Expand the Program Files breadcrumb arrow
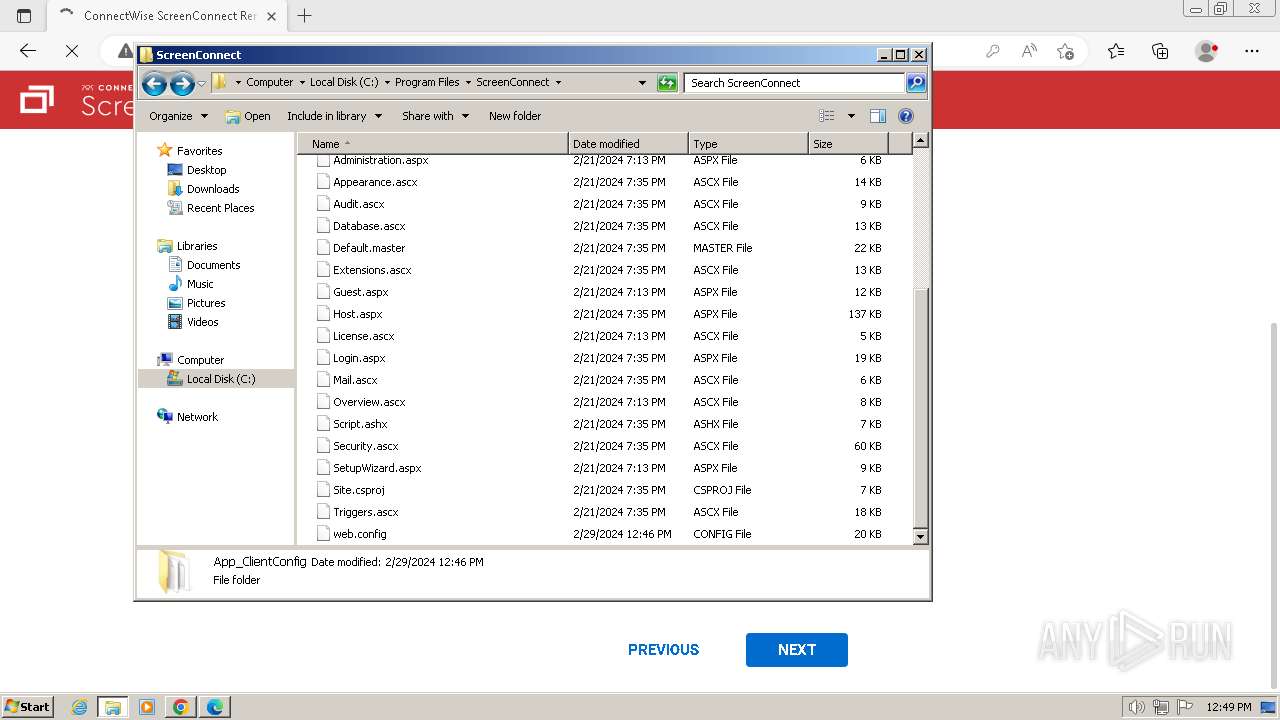Screen dimensions: 1280x720 468,83
